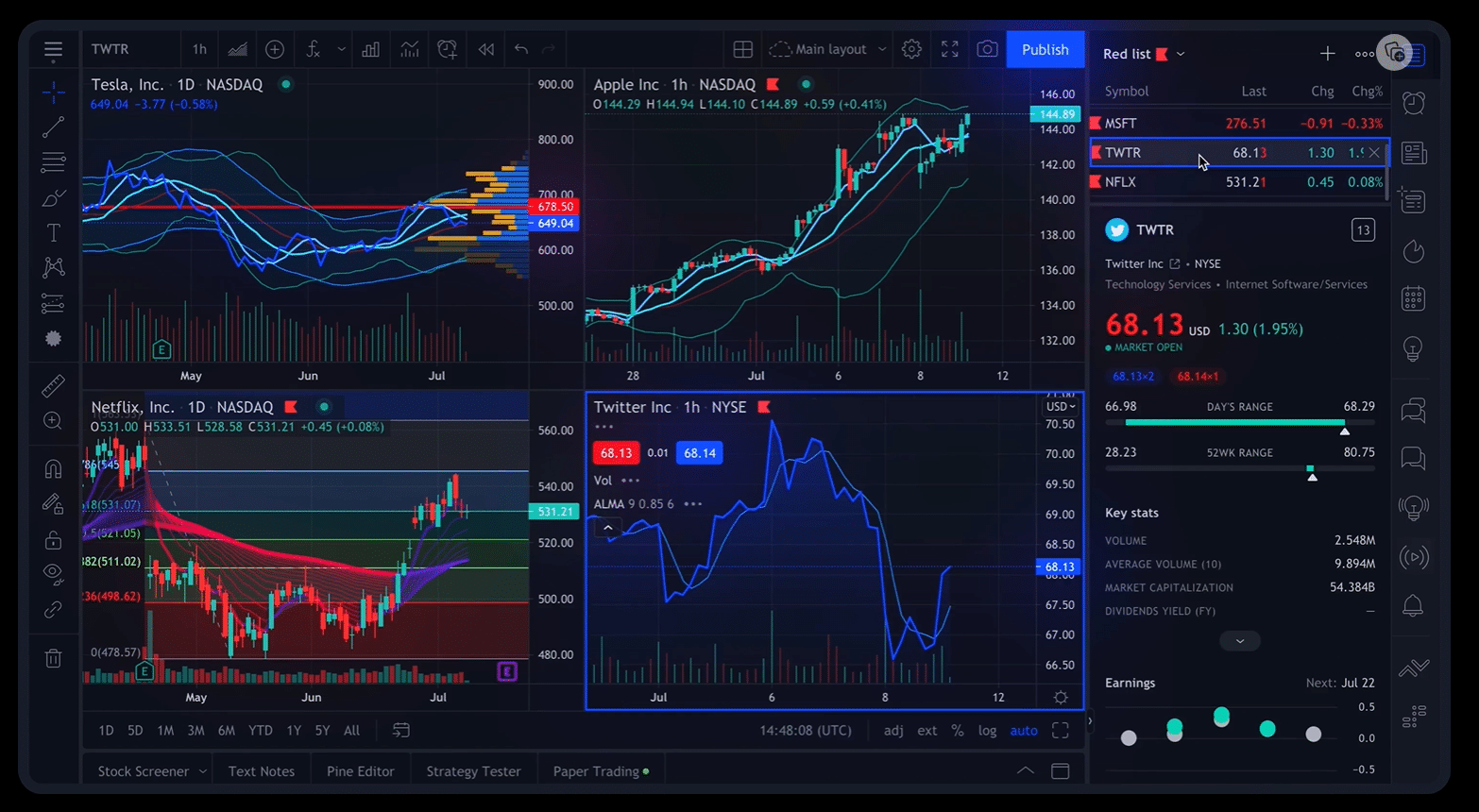
Task: Toggle the percent scale
Action: coord(958,730)
